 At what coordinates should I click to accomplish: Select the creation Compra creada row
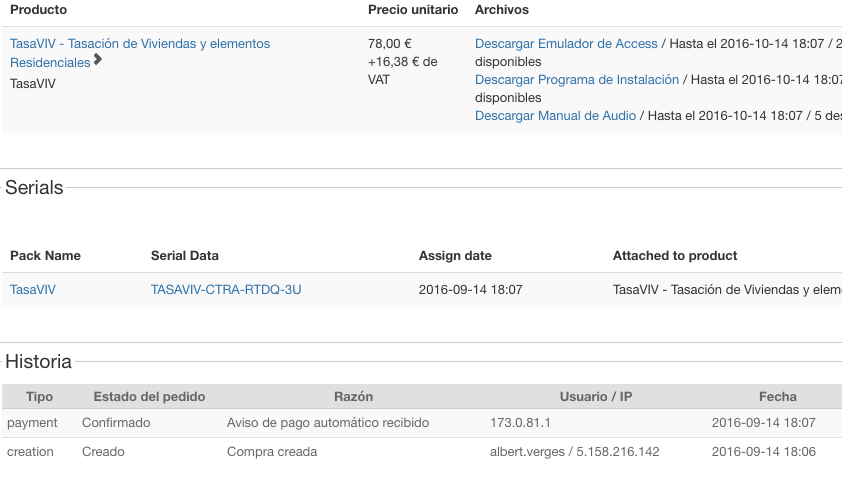pos(422,452)
